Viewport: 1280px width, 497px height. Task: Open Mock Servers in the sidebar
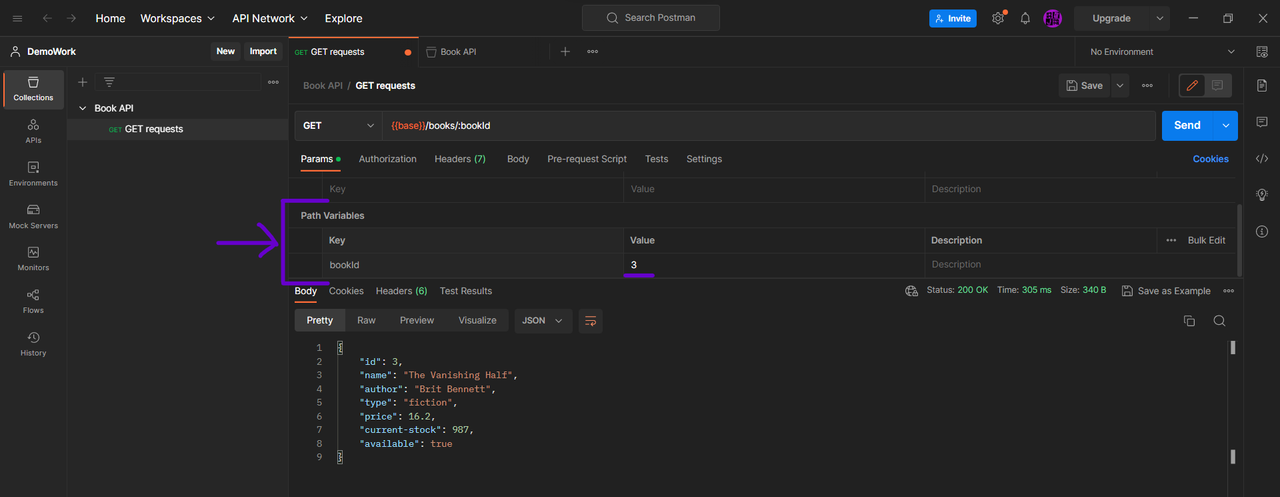[x=33, y=216]
